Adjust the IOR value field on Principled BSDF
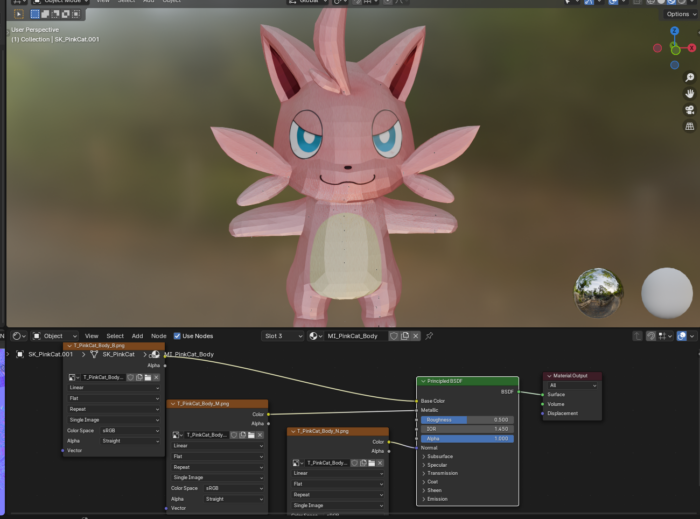The width and height of the screenshot is (700, 519). [x=467, y=429]
